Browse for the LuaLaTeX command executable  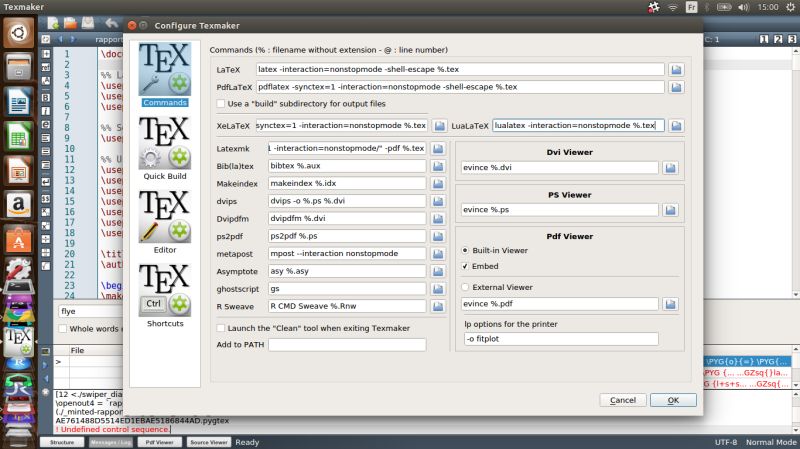click(x=676, y=126)
